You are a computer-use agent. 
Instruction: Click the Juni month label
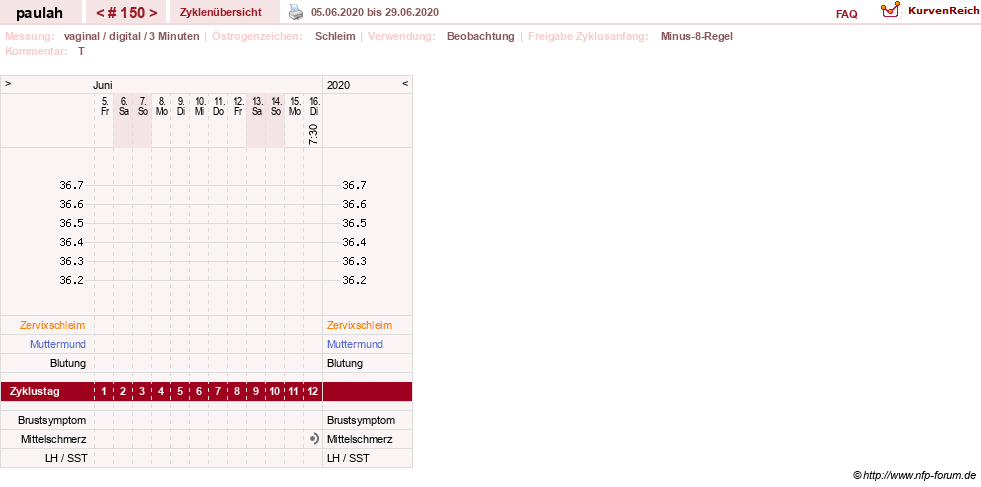(x=103, y=85)
